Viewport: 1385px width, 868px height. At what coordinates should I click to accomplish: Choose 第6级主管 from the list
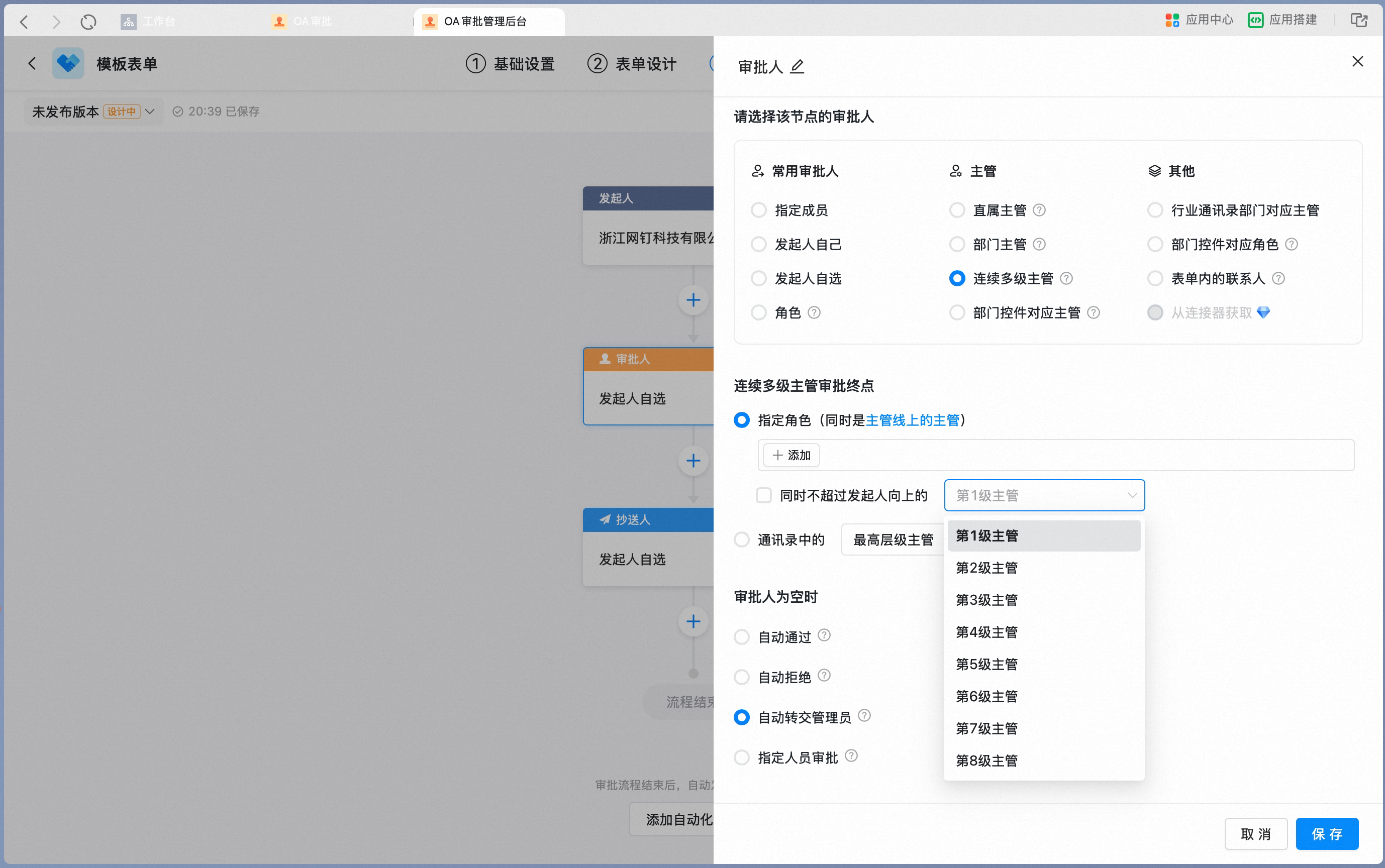pyautogui.click(x=1043, y=697)
